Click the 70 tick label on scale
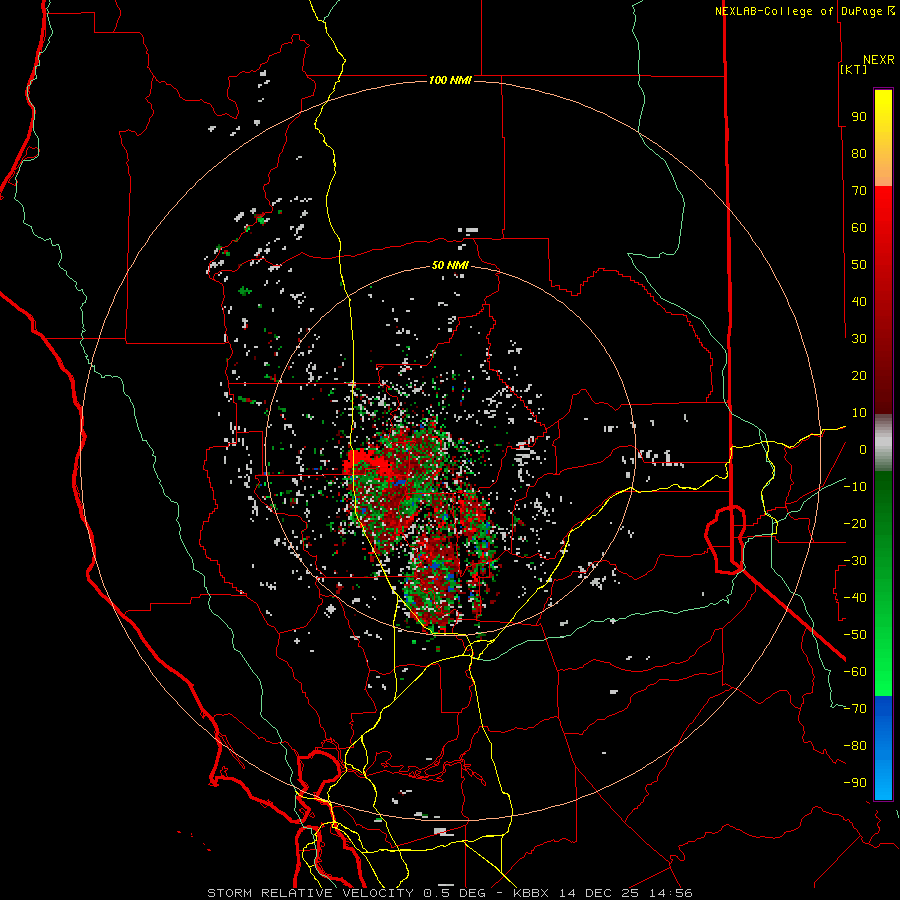The height and width of the screenshot is (900, 900). 859,191
